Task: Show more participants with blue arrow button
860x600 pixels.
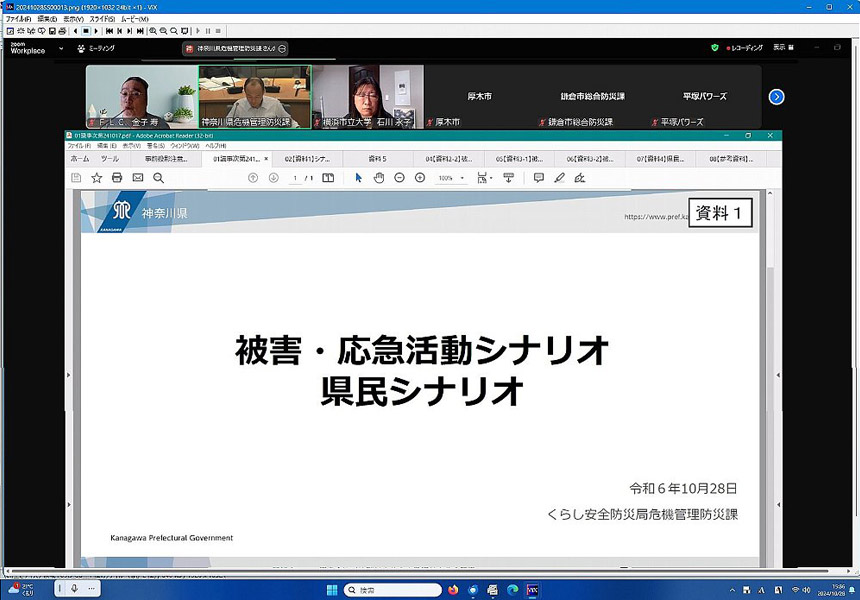Action: pos(776,97)
